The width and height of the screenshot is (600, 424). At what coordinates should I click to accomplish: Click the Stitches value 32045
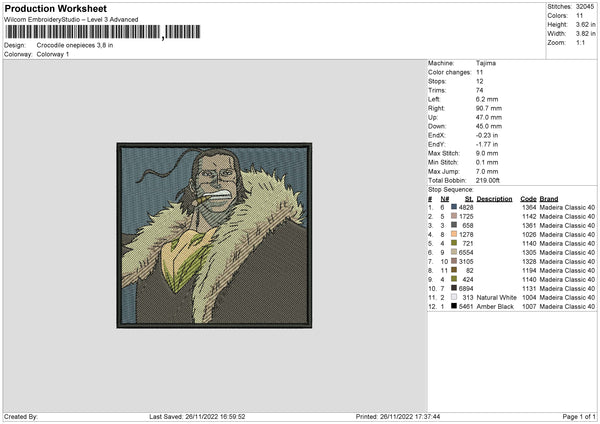(x=585, y=7)
